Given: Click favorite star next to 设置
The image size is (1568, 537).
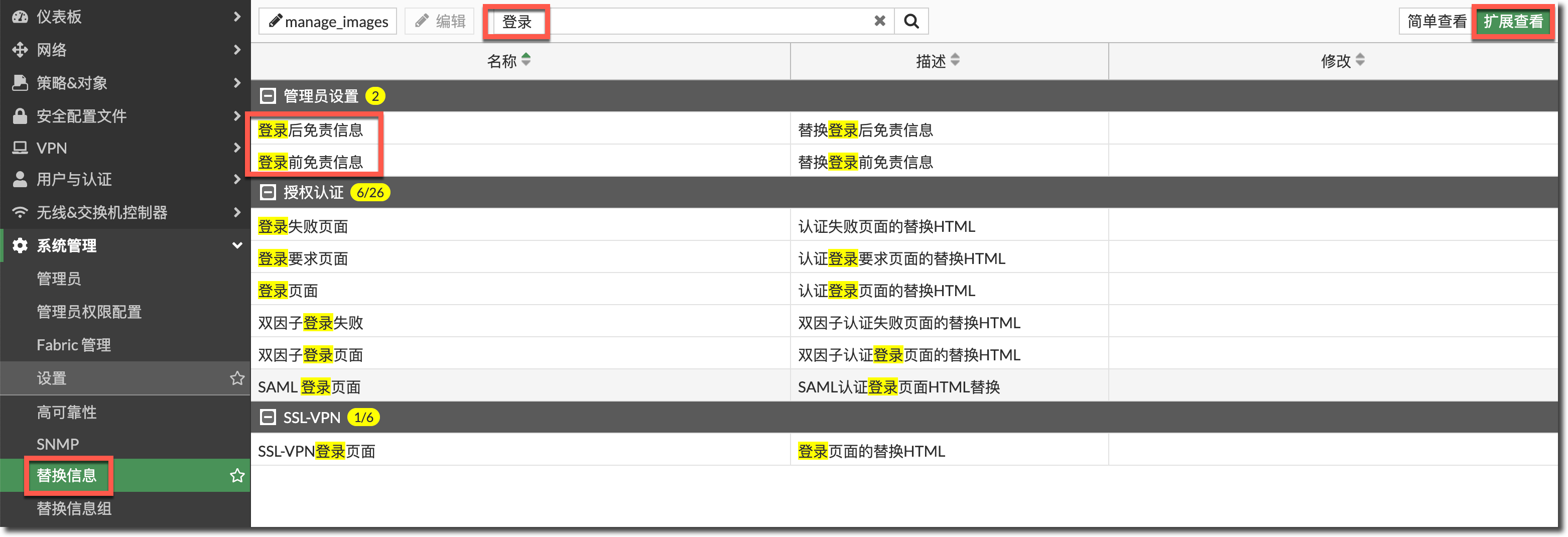Looking at the screenshot, I should point(237,378).
